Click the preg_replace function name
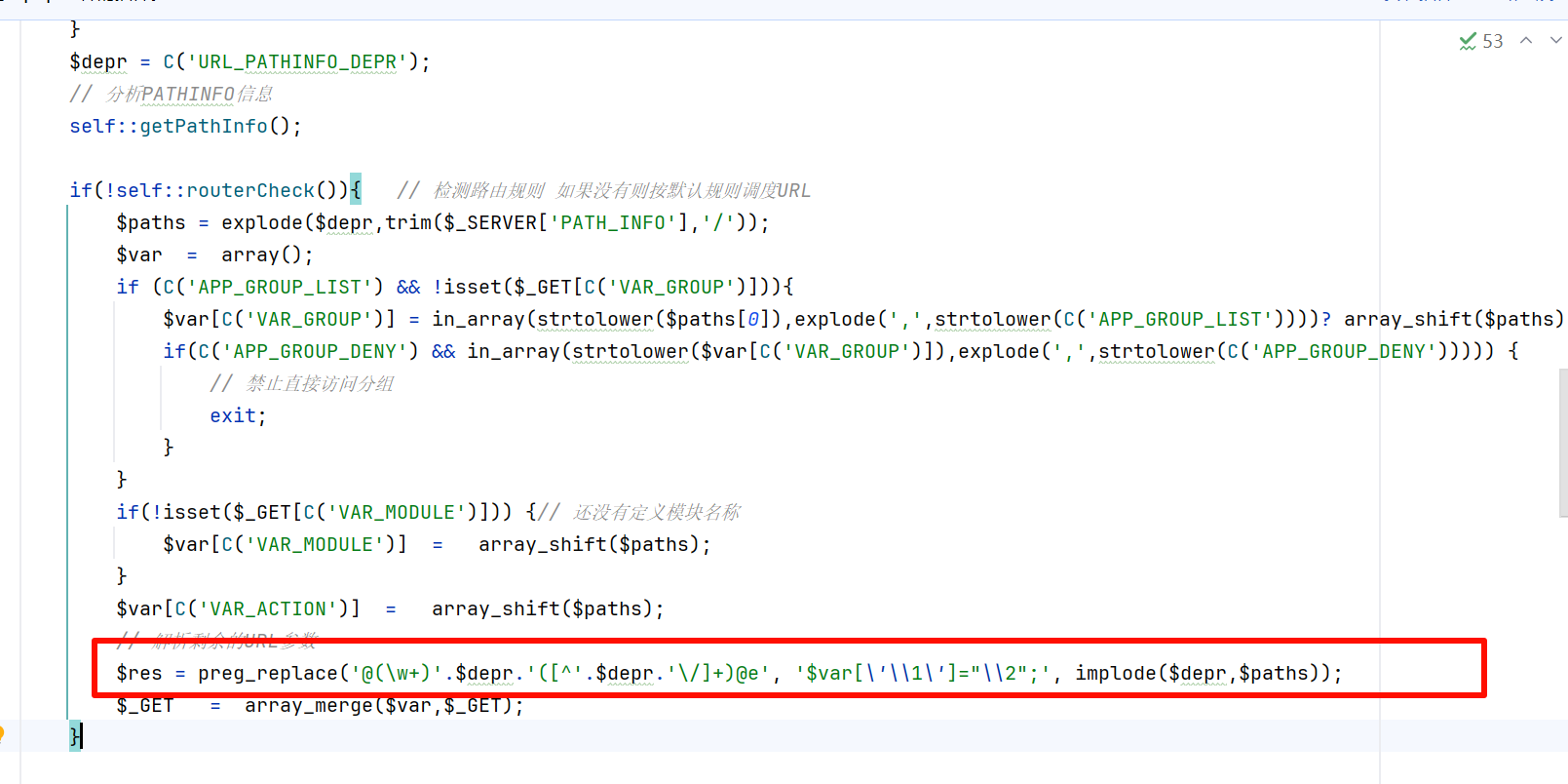 (x=268, y=674)
